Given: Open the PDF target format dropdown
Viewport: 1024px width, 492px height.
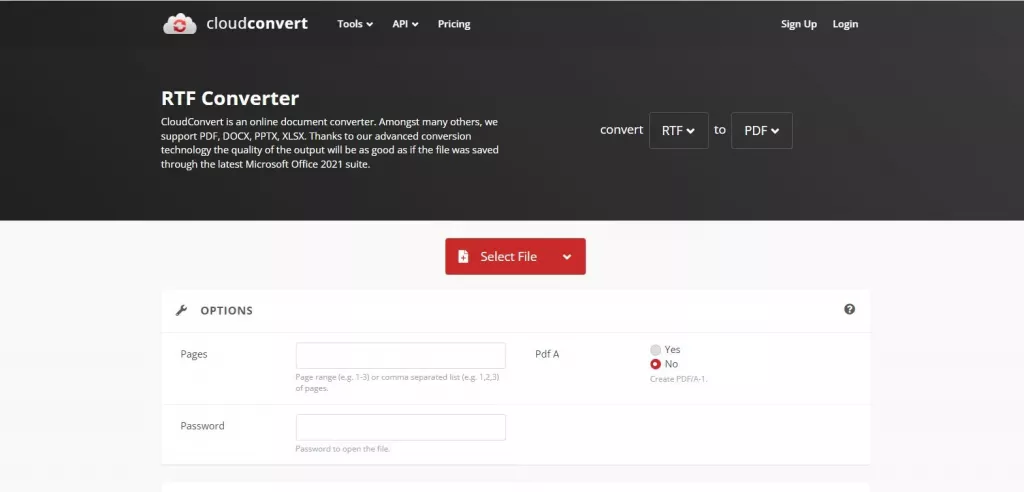Looking at the screenshot, I should coord(761,131).
